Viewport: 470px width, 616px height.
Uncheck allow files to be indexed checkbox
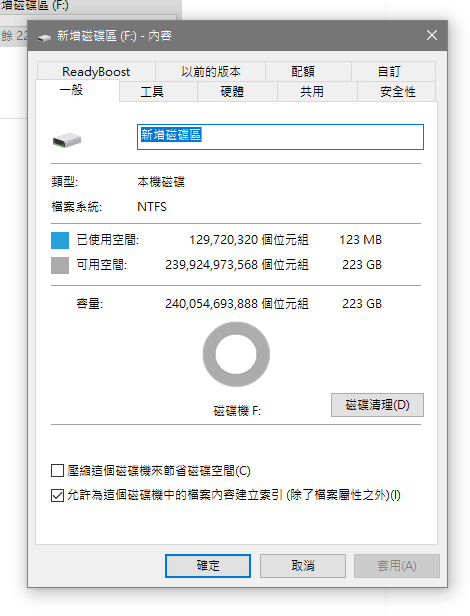click(x=57, y=495)
